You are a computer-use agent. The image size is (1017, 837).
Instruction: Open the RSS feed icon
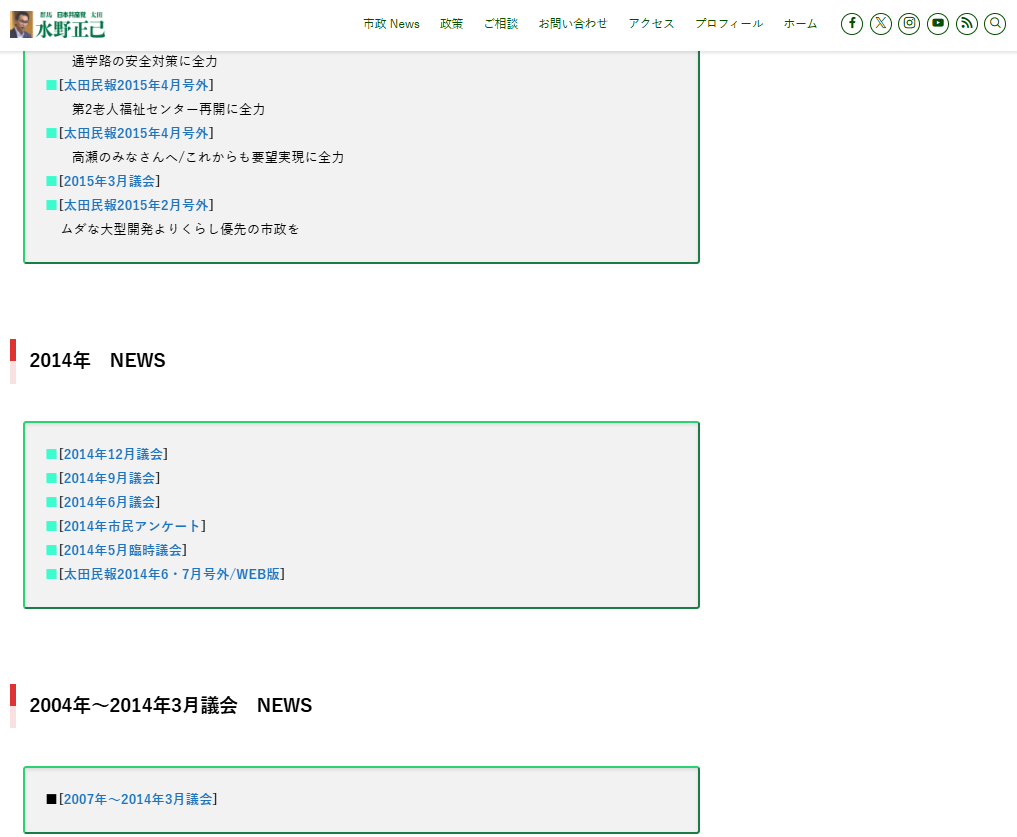[966, 24]
